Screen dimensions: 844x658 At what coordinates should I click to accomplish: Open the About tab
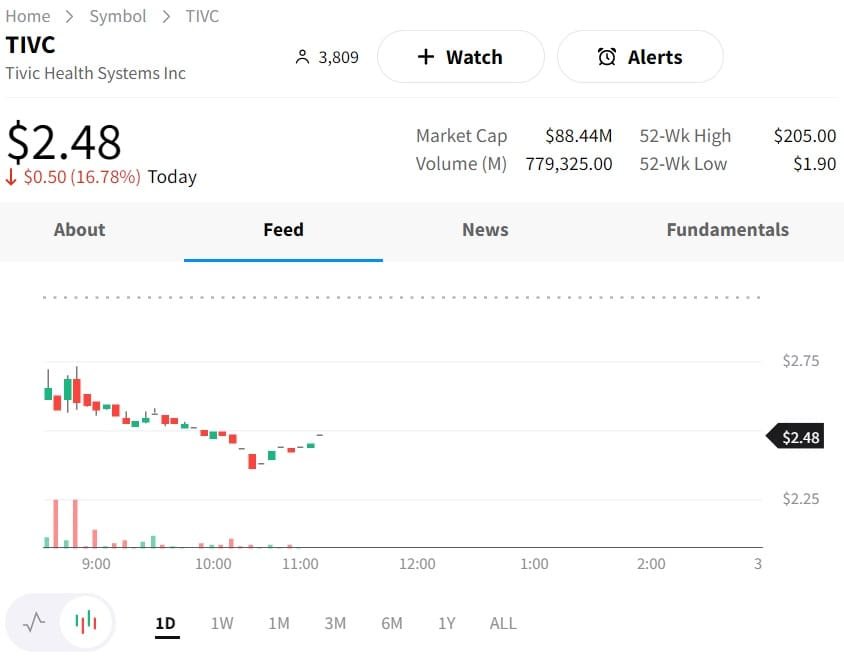pyautogui.click(x=79, y=230)
